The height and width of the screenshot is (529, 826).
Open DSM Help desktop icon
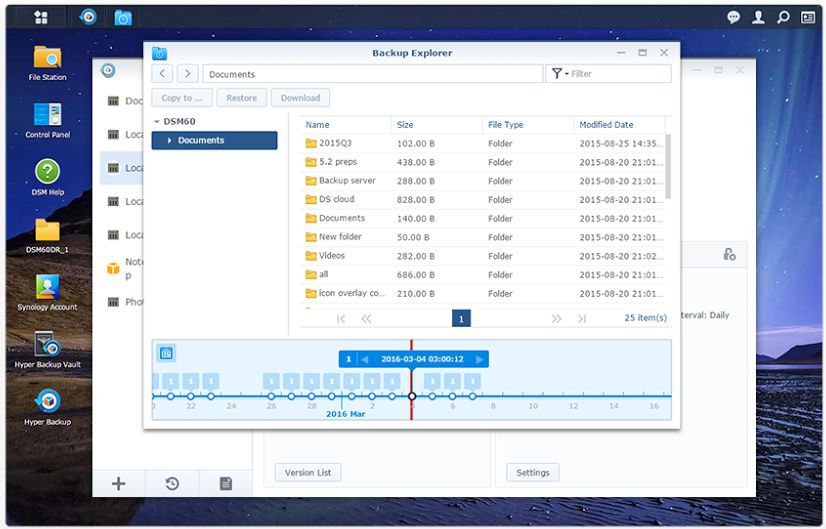[x=47, y=178]
